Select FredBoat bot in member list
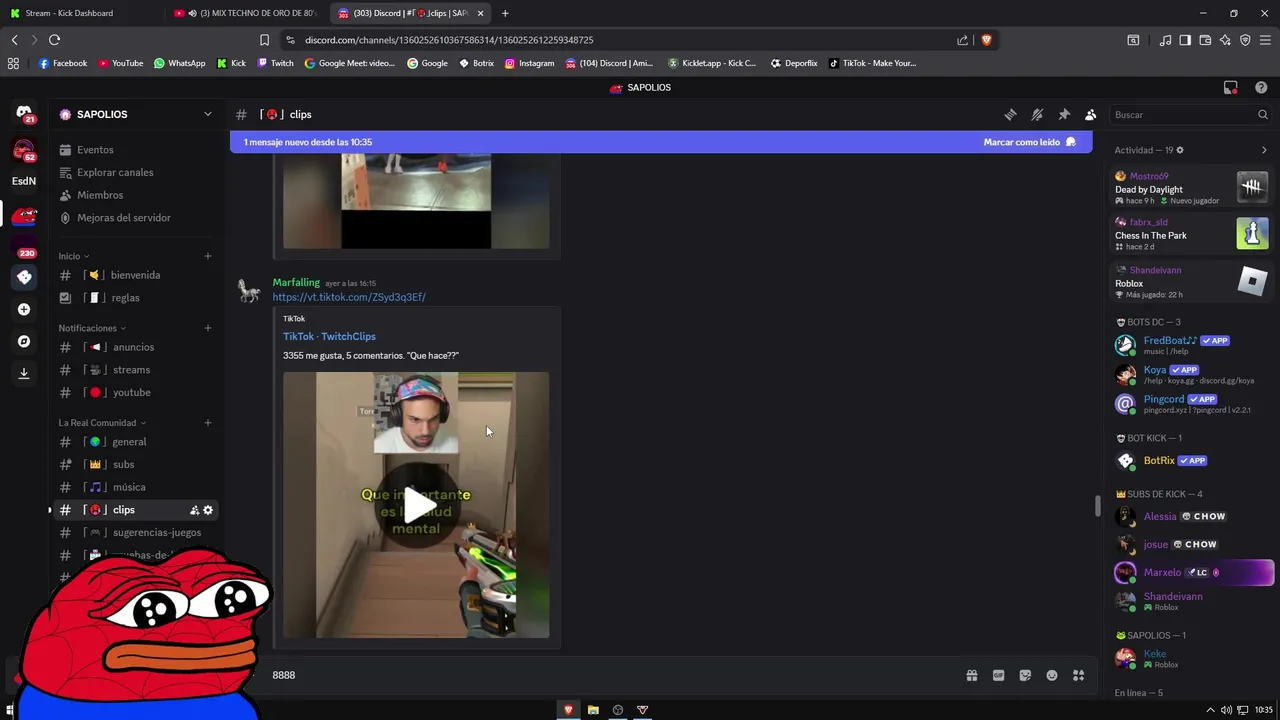 pos(1191,345)
